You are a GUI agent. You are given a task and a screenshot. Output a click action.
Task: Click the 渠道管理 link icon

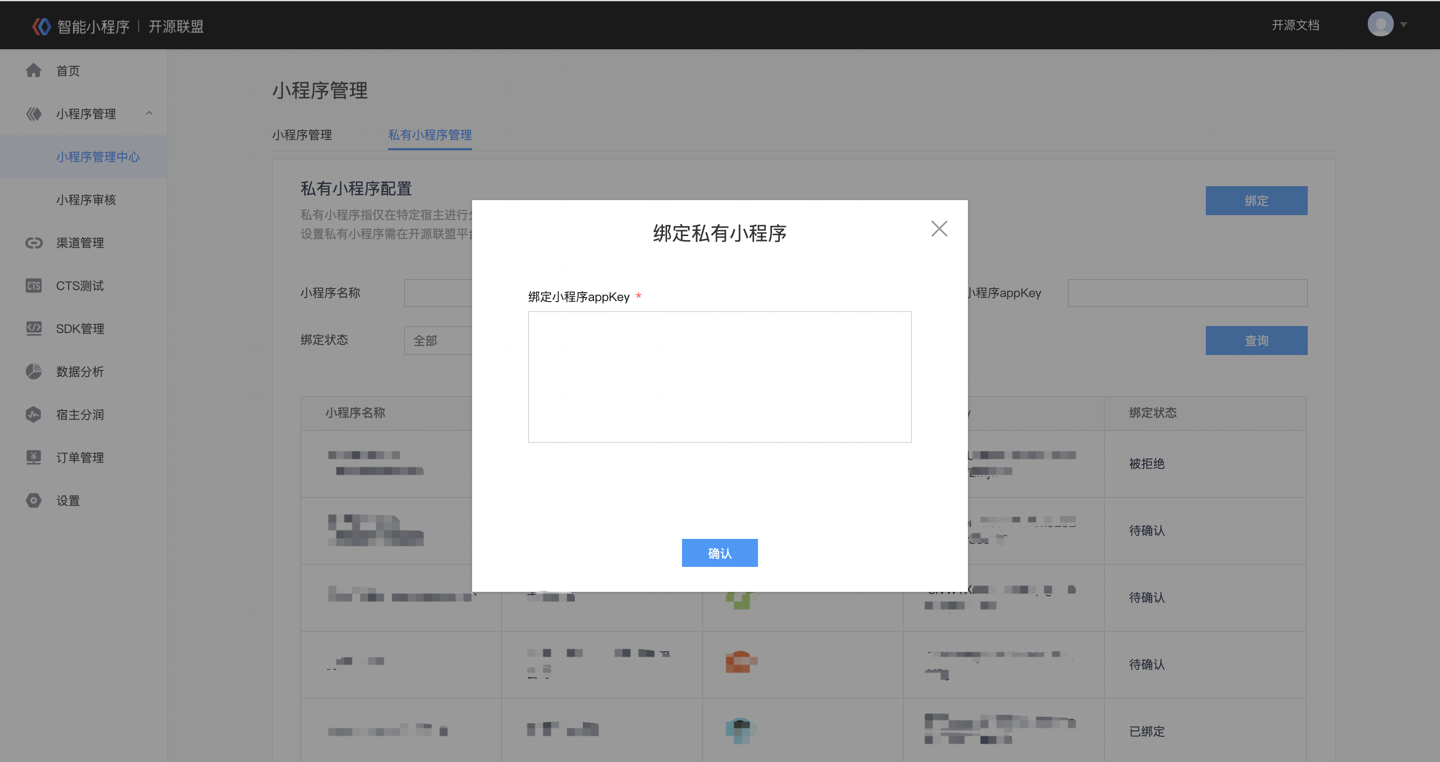tap(34, 243)
